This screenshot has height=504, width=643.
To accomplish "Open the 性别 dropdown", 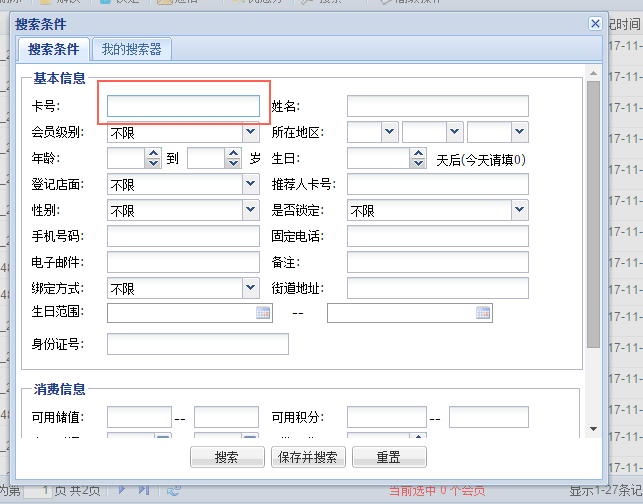I will (x=250, y=210).
